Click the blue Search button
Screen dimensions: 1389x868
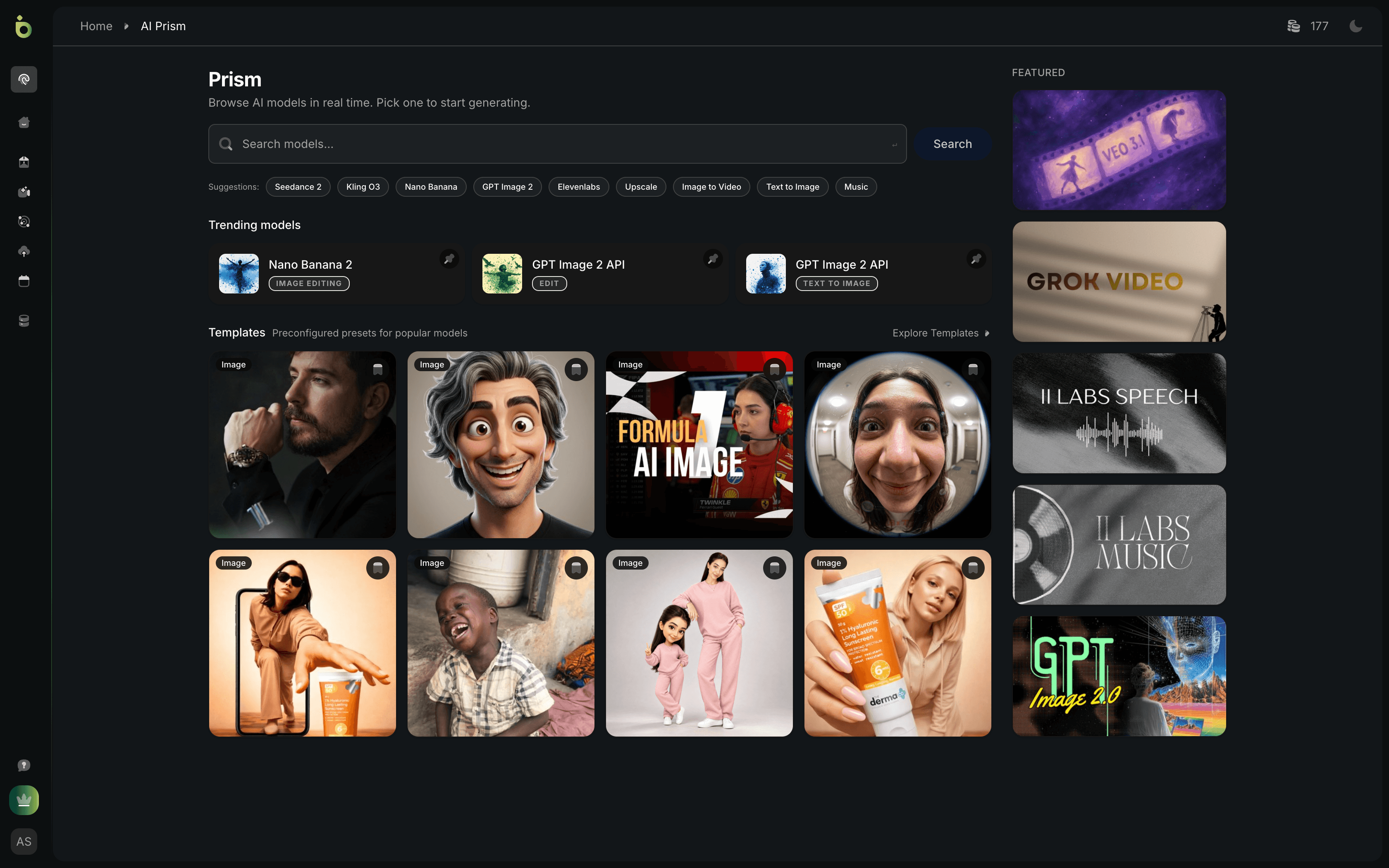coord(952,144)
